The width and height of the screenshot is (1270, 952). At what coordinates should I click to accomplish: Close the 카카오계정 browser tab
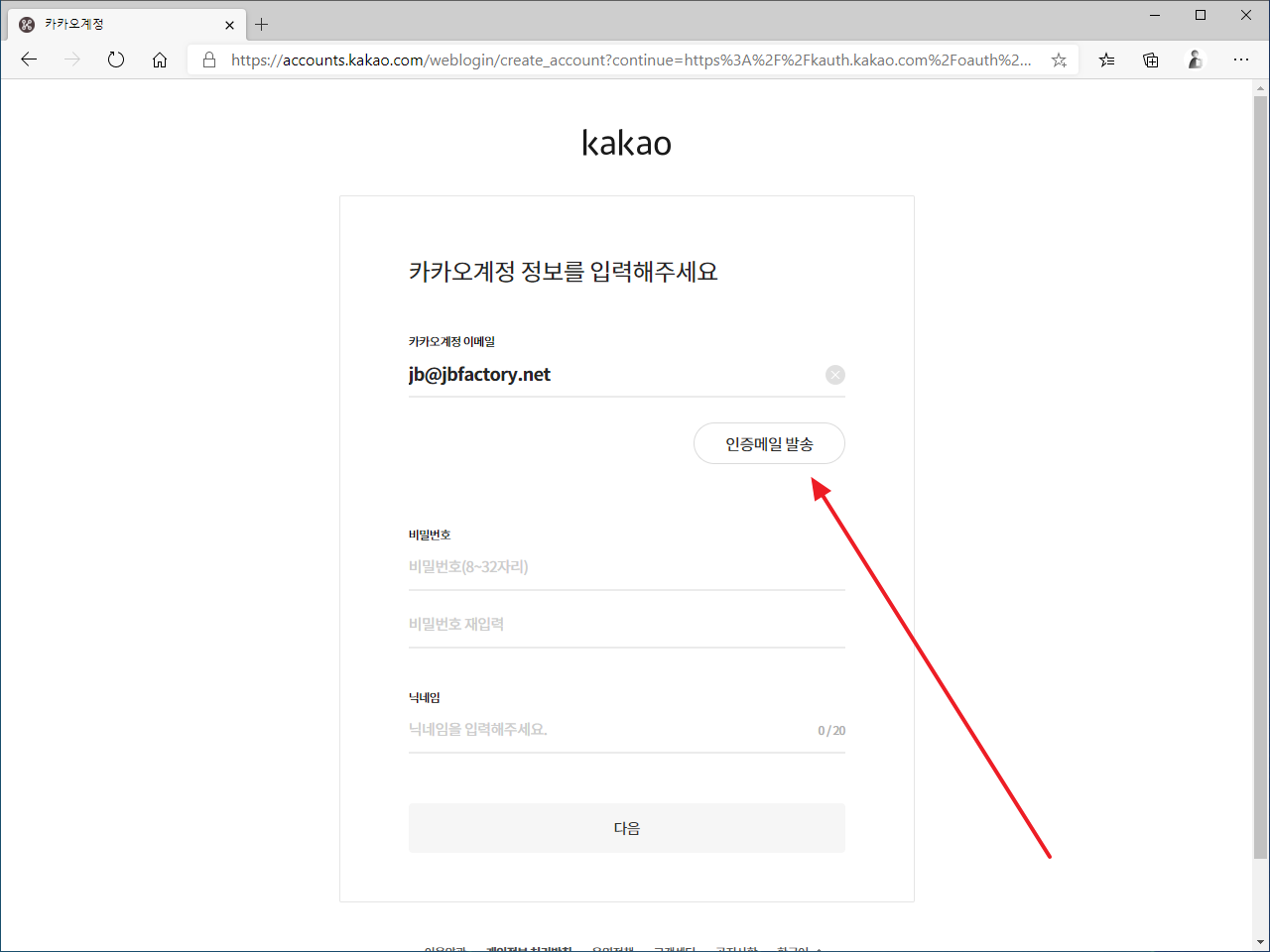pyautogui.click(x=229, y=25)
